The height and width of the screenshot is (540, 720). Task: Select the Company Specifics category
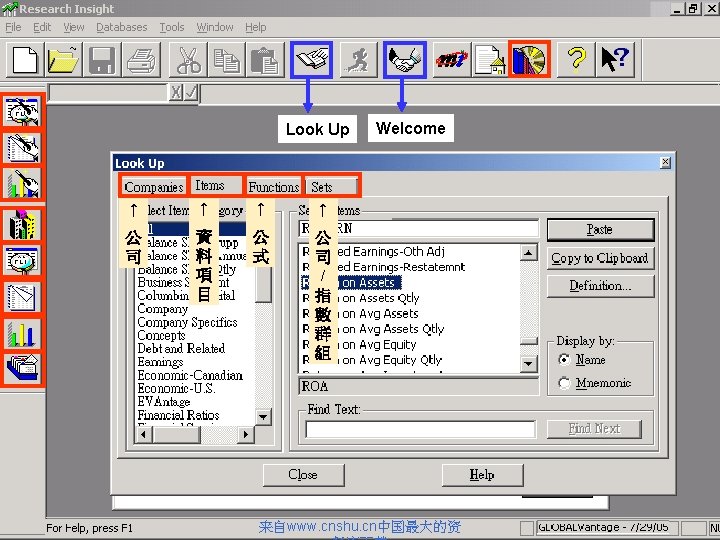pyautogui.click(x=187, y=322)
